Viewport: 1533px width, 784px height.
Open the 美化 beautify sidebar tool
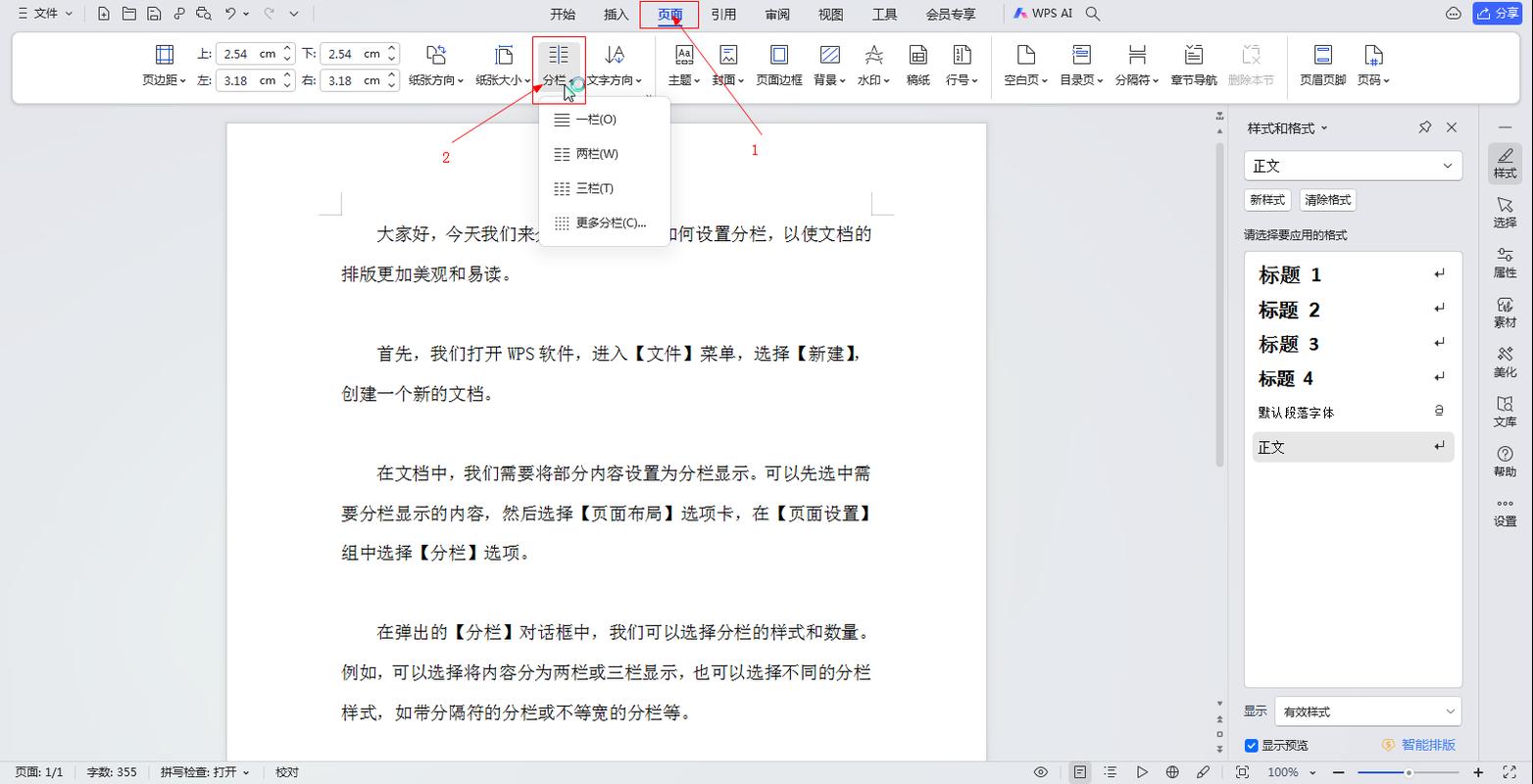[x=1506, y=362]
